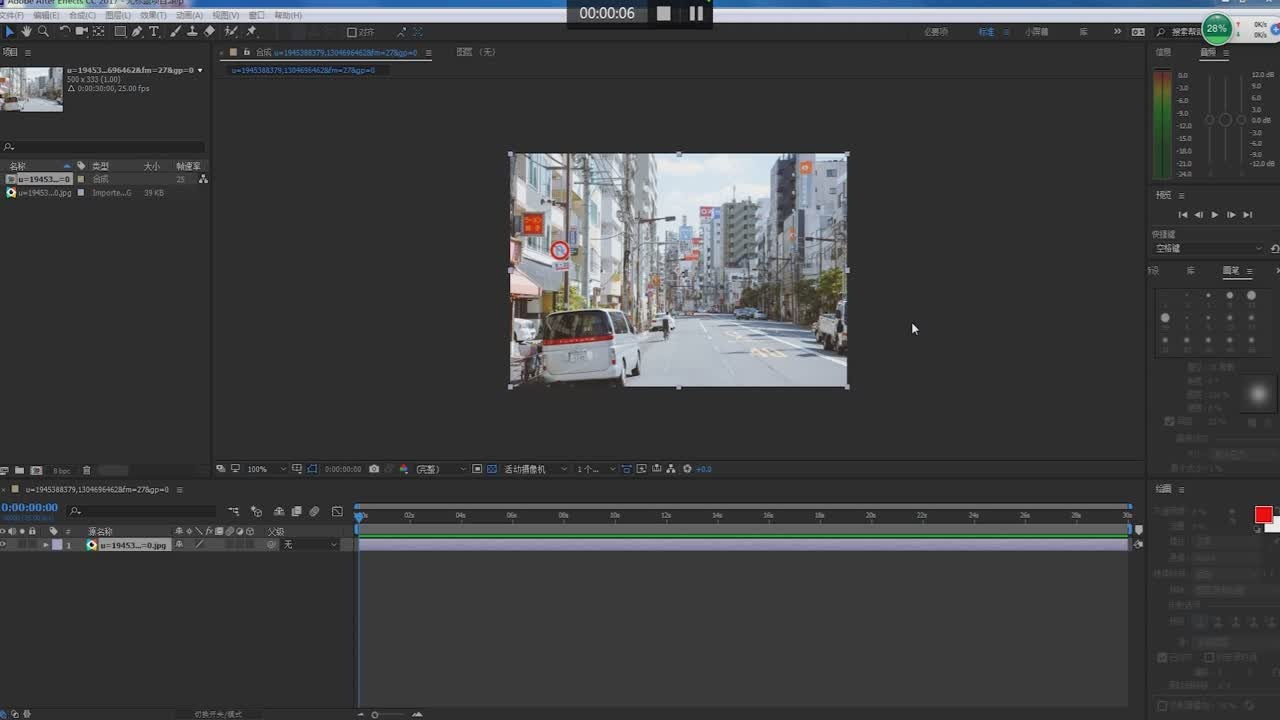Toggle frame blending enable in timeline
Screen dimensions: 1280x720
(296, 511)
